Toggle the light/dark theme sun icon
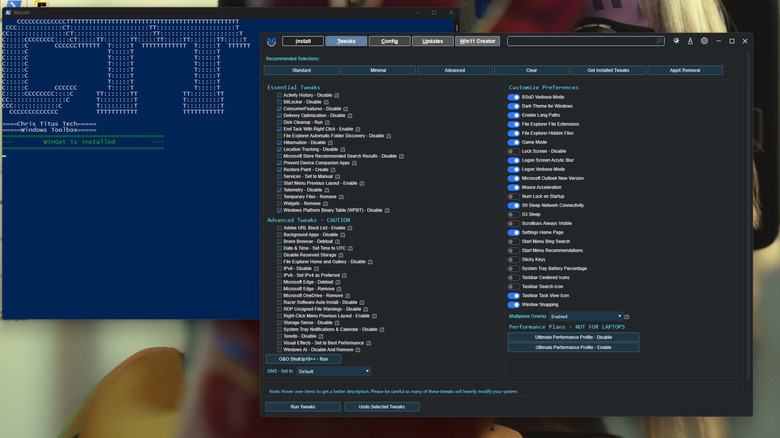 click(676, 41)
